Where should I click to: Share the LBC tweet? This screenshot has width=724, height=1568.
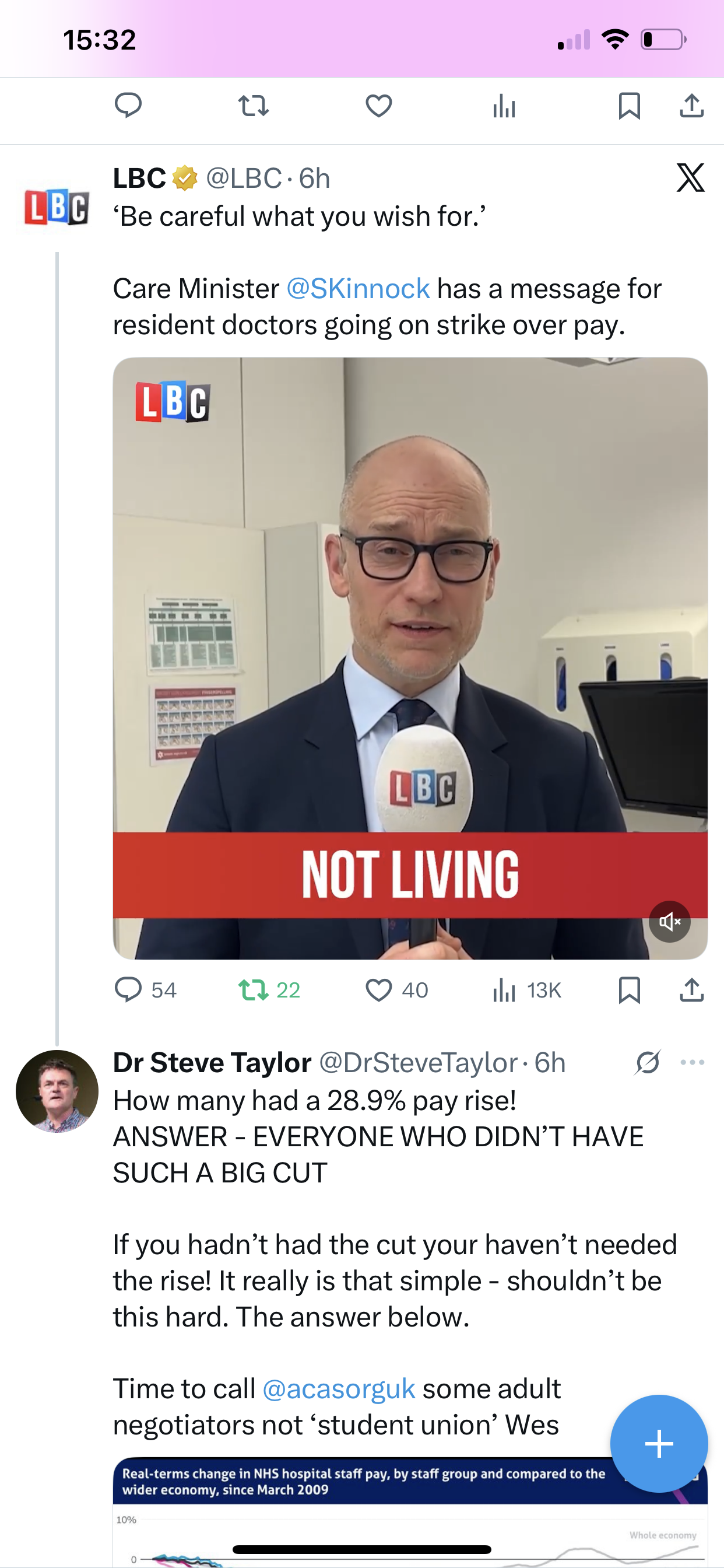click(692, 990)
